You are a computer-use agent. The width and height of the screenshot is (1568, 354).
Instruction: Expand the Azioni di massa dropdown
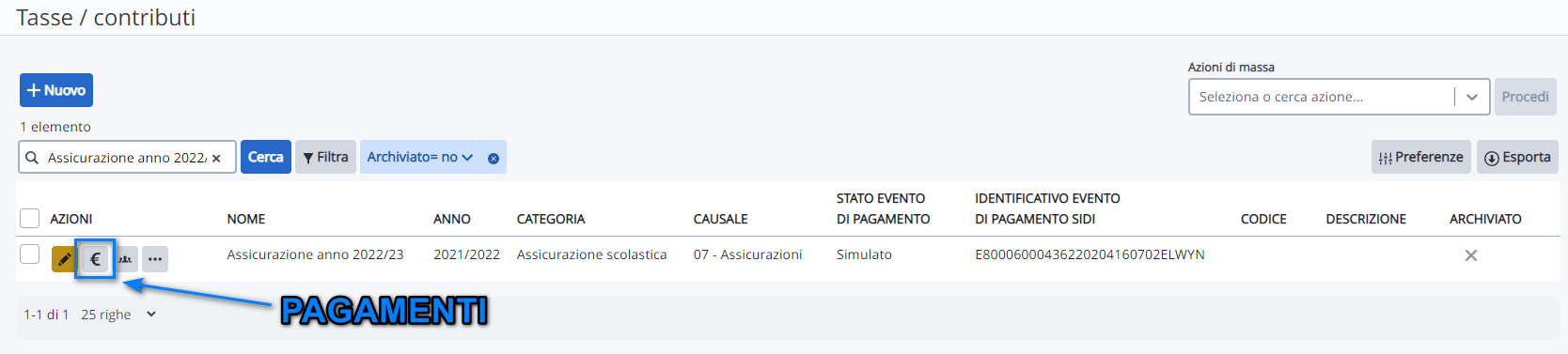(x=1472, y=97)
